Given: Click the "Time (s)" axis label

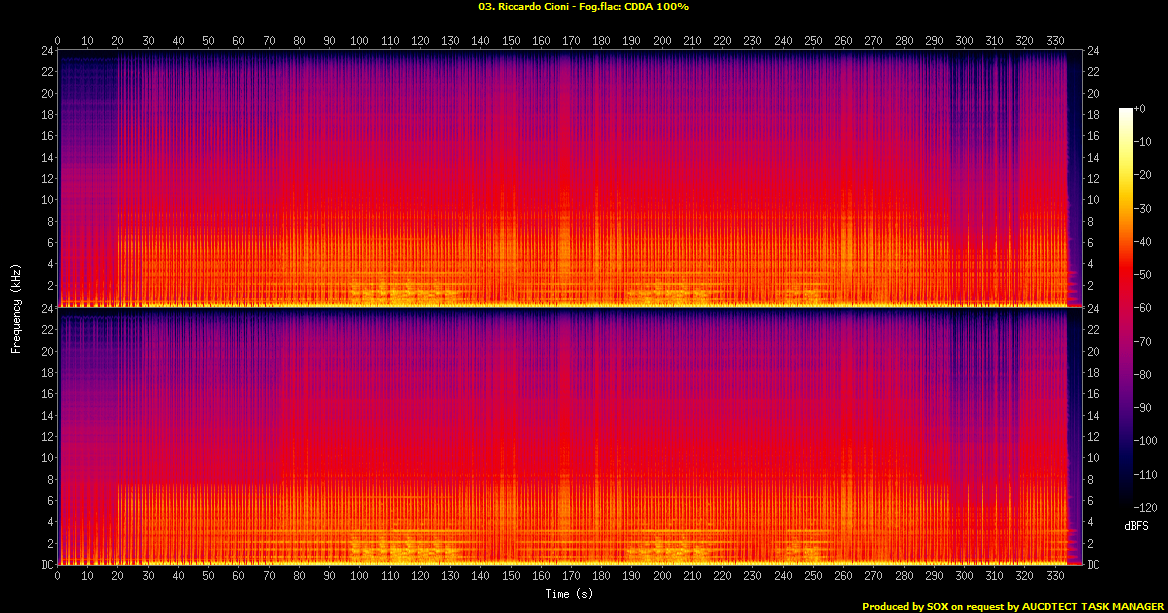Looking at the screenshot, I should [x=569, y=594].
